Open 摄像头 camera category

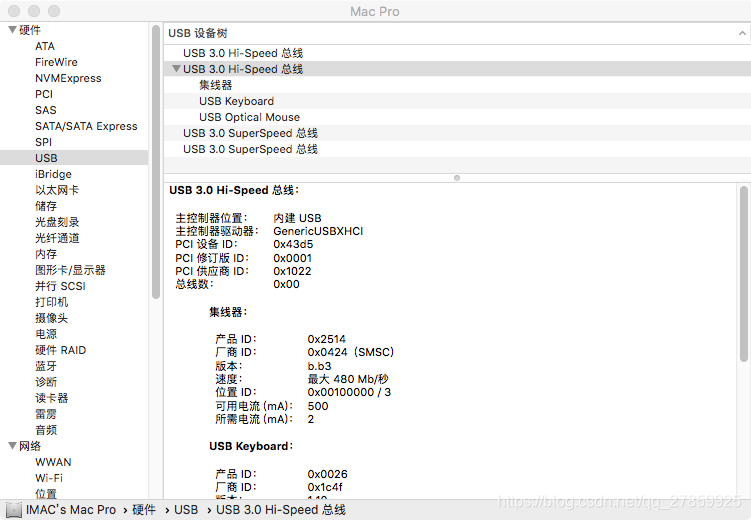pyautogui.click(x=52, y=318)
